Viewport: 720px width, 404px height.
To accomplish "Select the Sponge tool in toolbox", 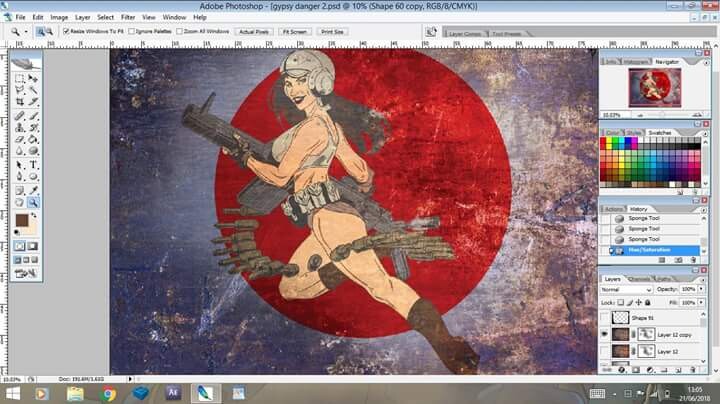I will tap(33, 151).
